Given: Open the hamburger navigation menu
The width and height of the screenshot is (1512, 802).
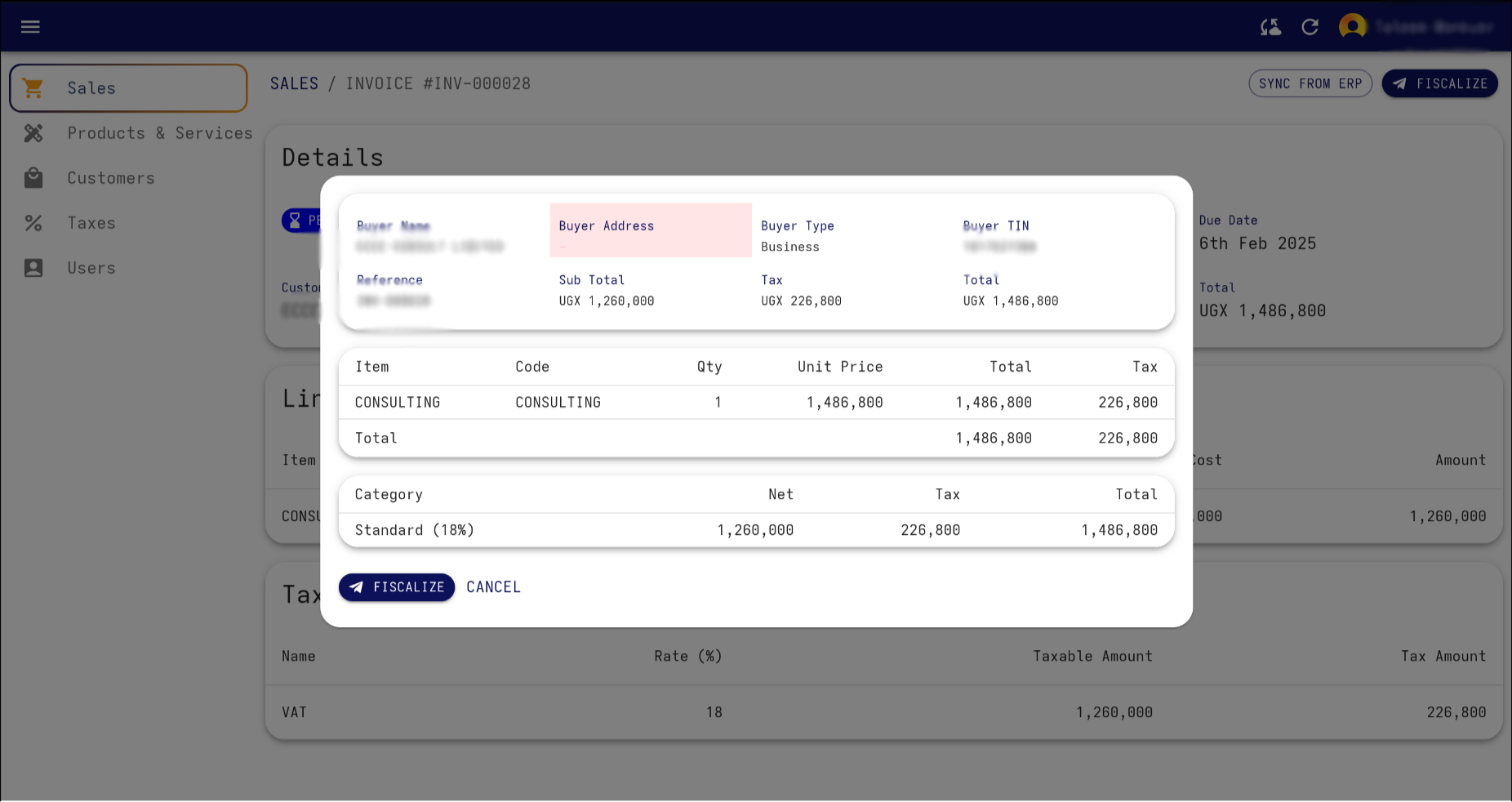Looking at the screenshot, I should coord(30,27).
